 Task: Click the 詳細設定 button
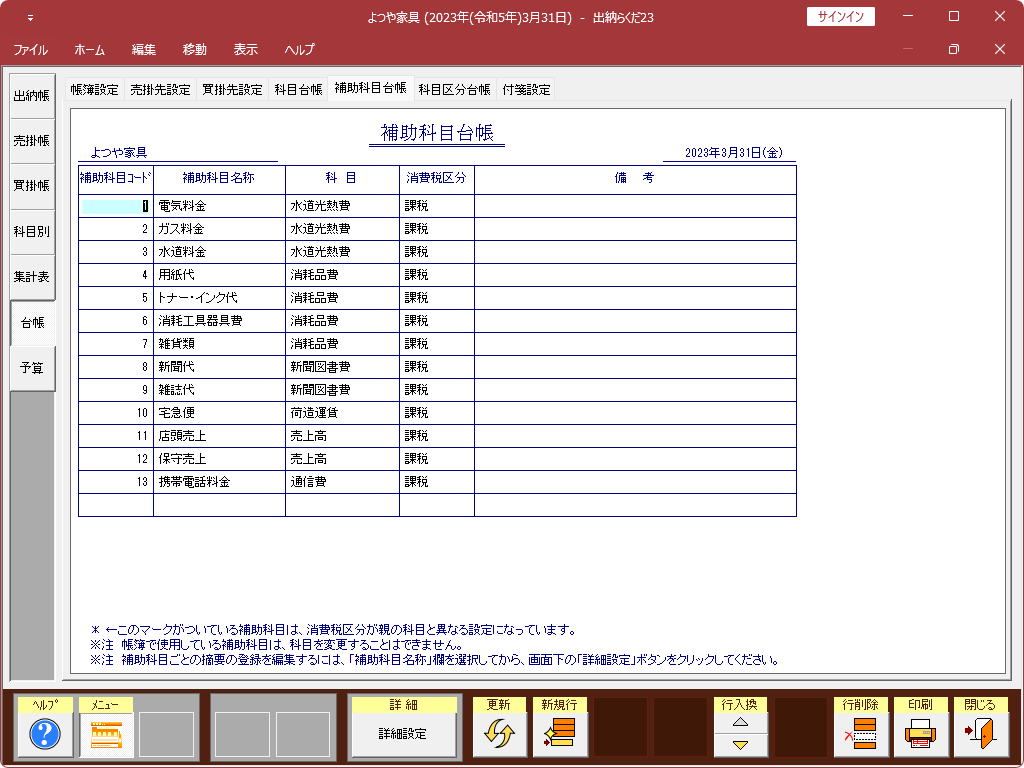pyautogui.click(x=403, y=733)
